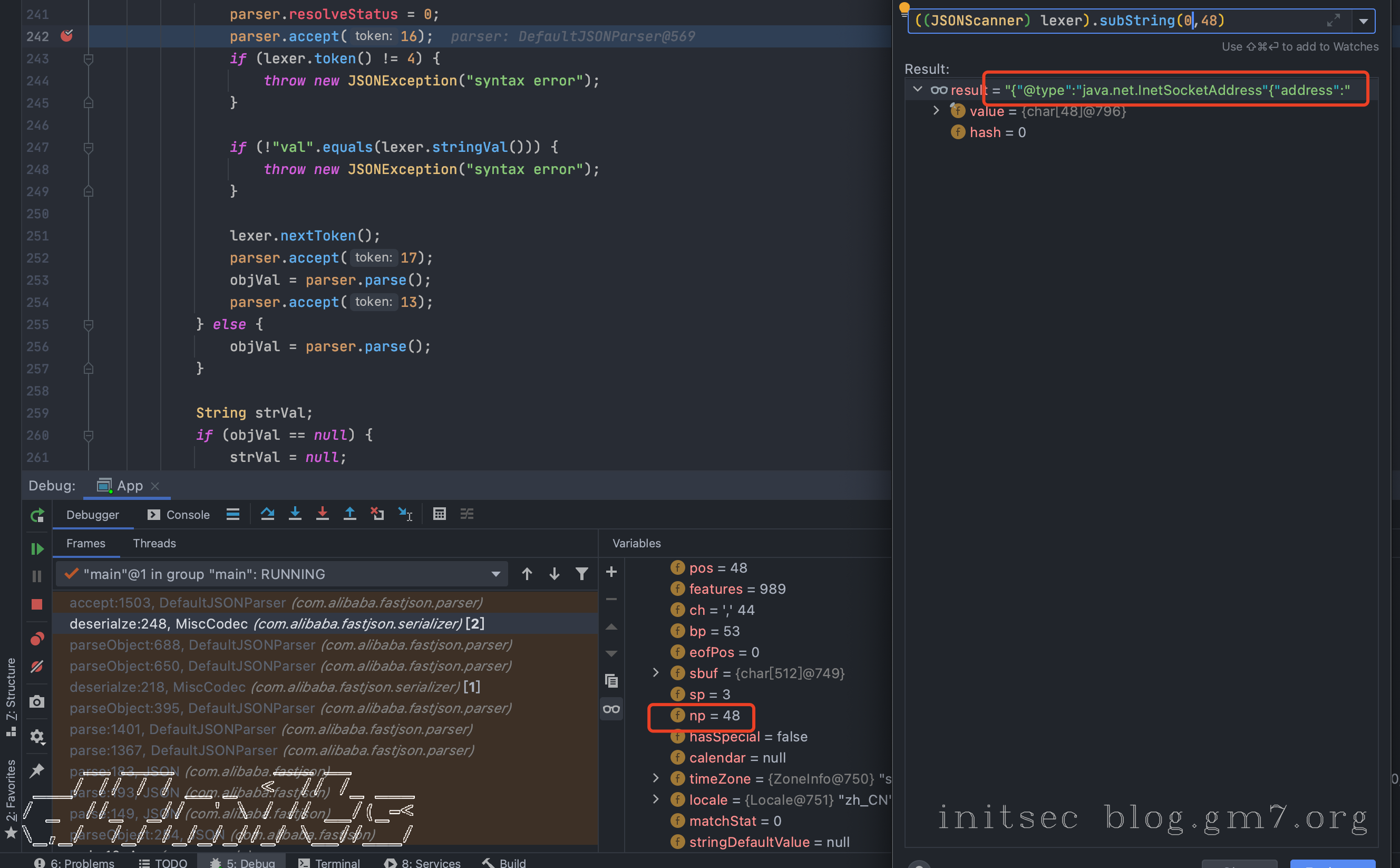Expand the value char[48] result node

click(x=936, y=111)
